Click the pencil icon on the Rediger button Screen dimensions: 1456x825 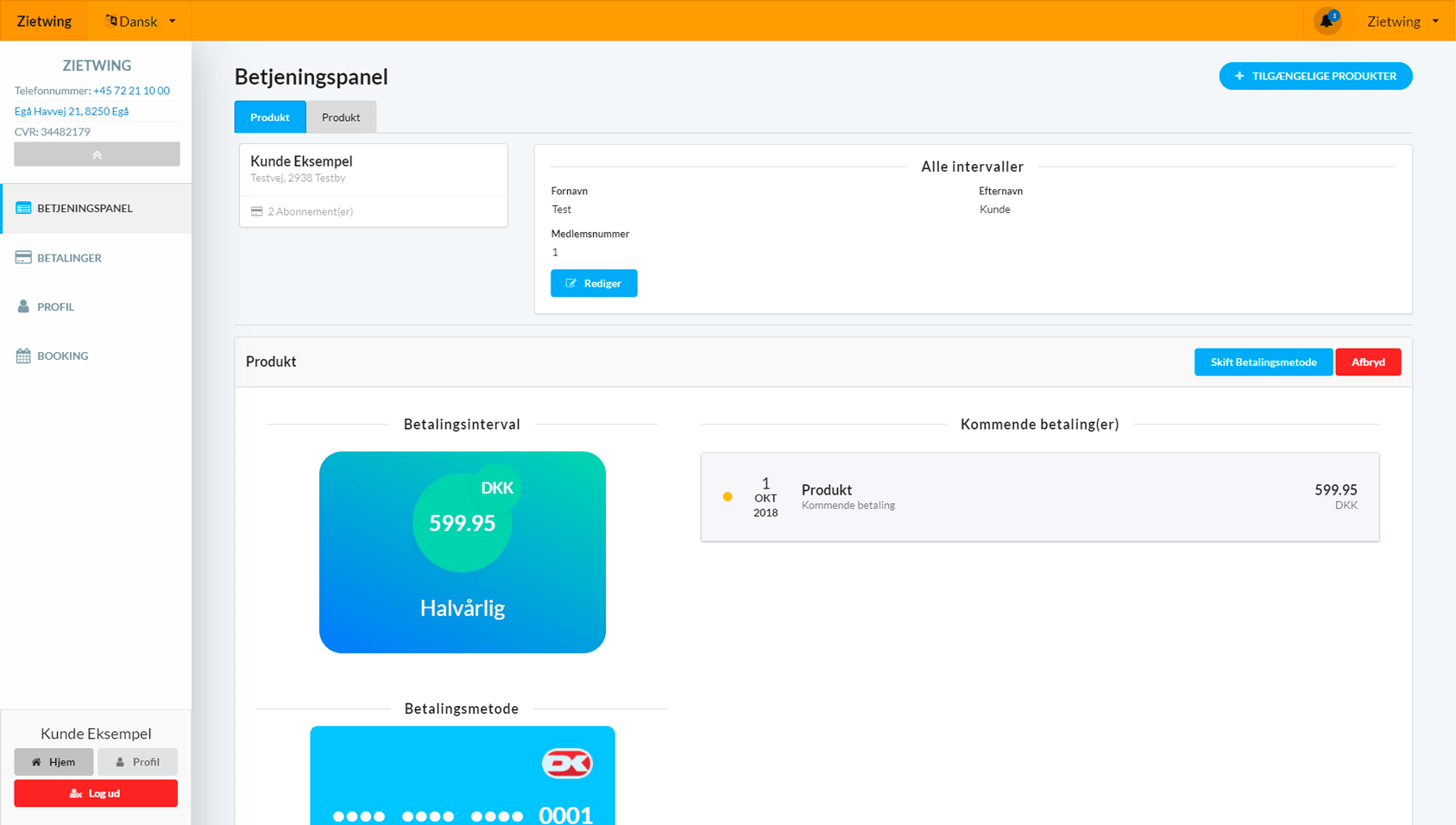(x=571, y=283)
